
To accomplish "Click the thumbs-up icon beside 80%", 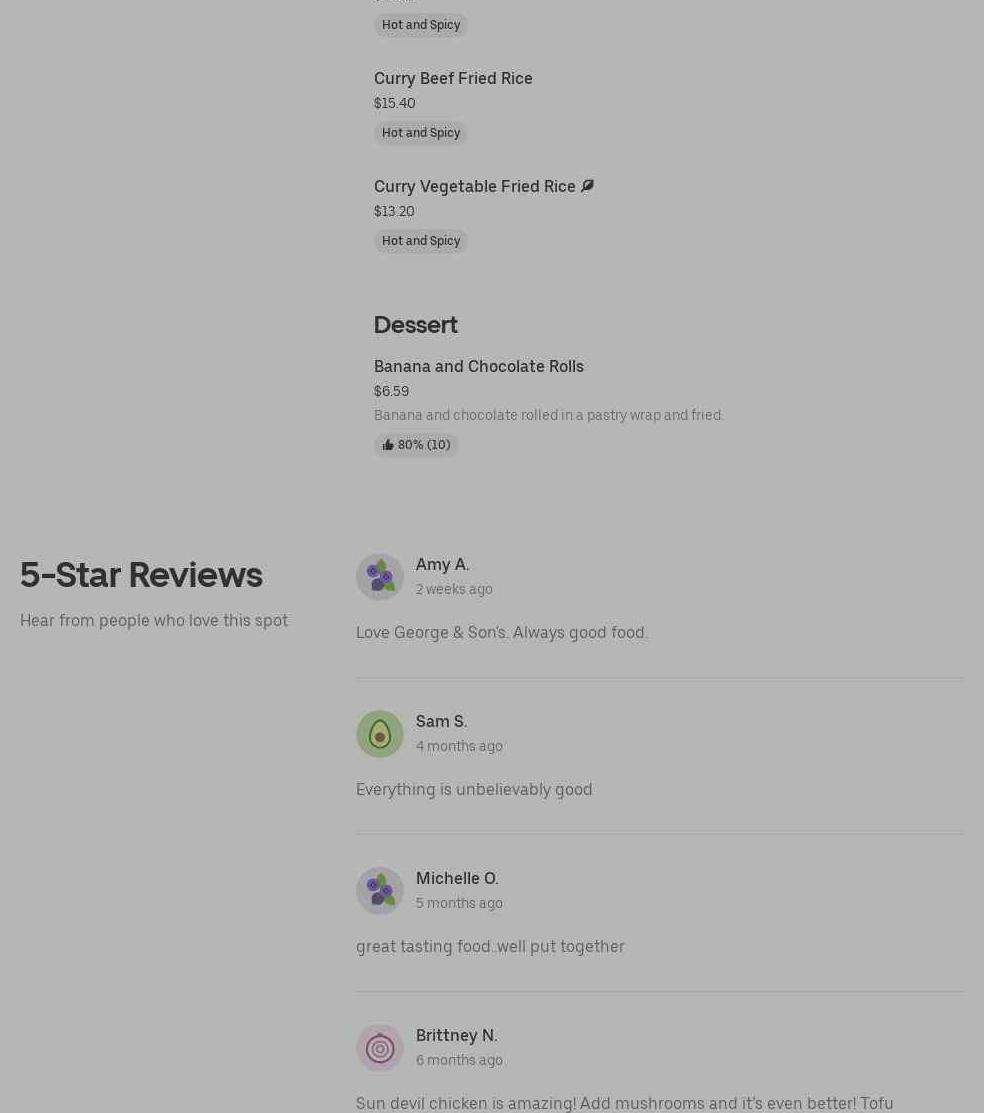I will tap(388, 445).
